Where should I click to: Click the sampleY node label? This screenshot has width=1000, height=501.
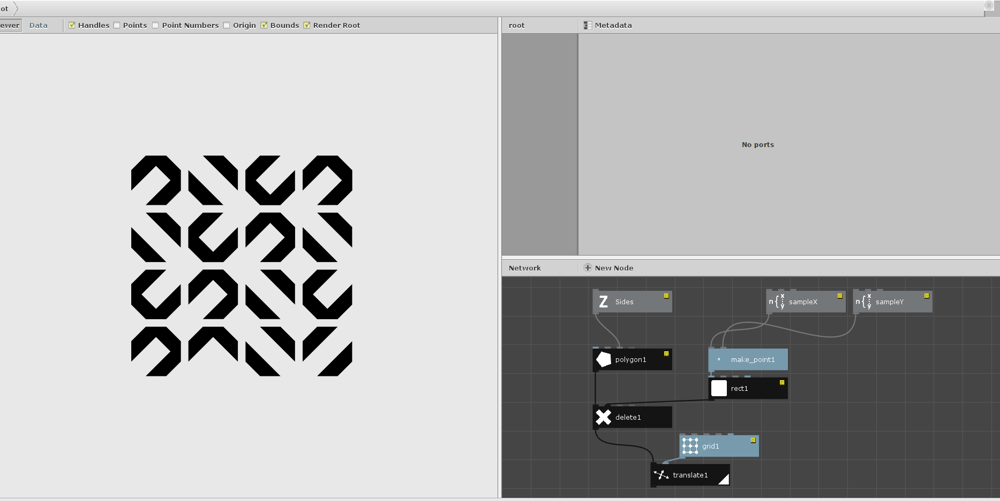coord(890,302)
